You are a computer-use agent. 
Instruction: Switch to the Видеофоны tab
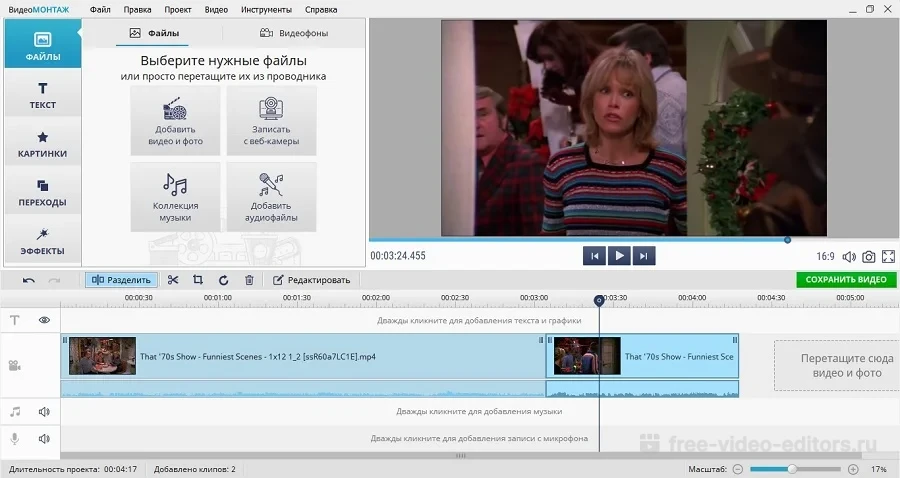(294, 33)
